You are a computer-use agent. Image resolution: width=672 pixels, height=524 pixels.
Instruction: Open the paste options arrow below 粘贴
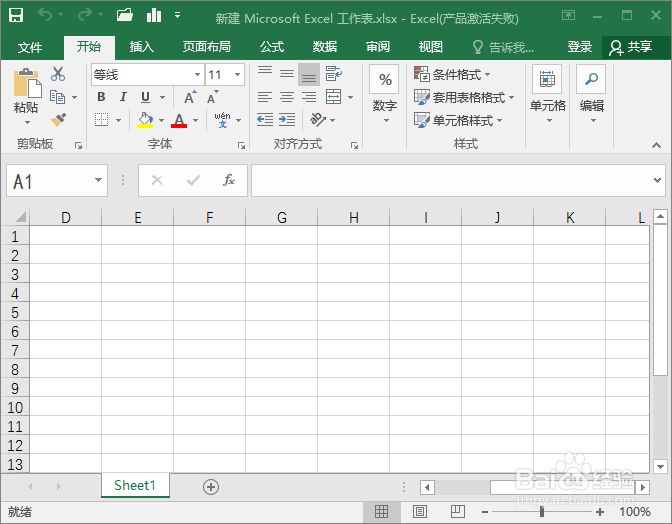click(27, 123)
